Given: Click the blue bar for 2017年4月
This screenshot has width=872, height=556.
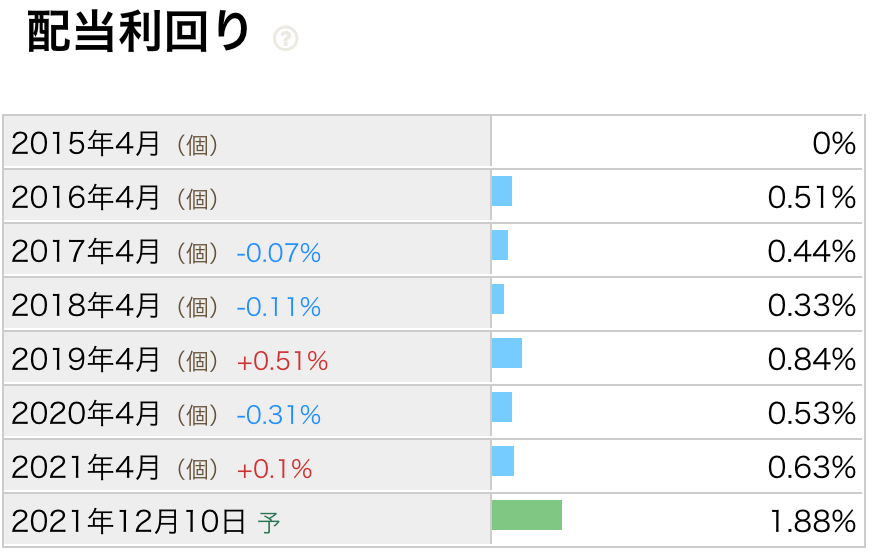Looking at the screenshot, I should pyautogui.click(x=500, y=245).
